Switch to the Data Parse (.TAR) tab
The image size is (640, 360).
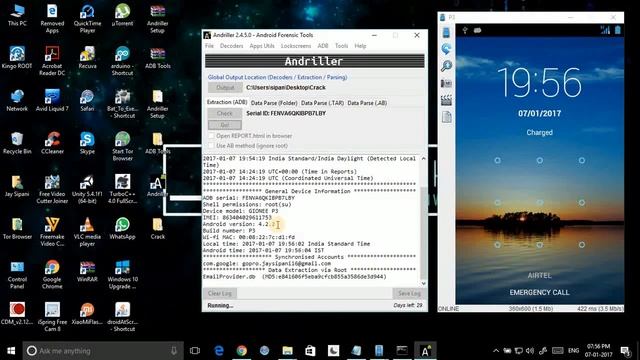point(322,103)
